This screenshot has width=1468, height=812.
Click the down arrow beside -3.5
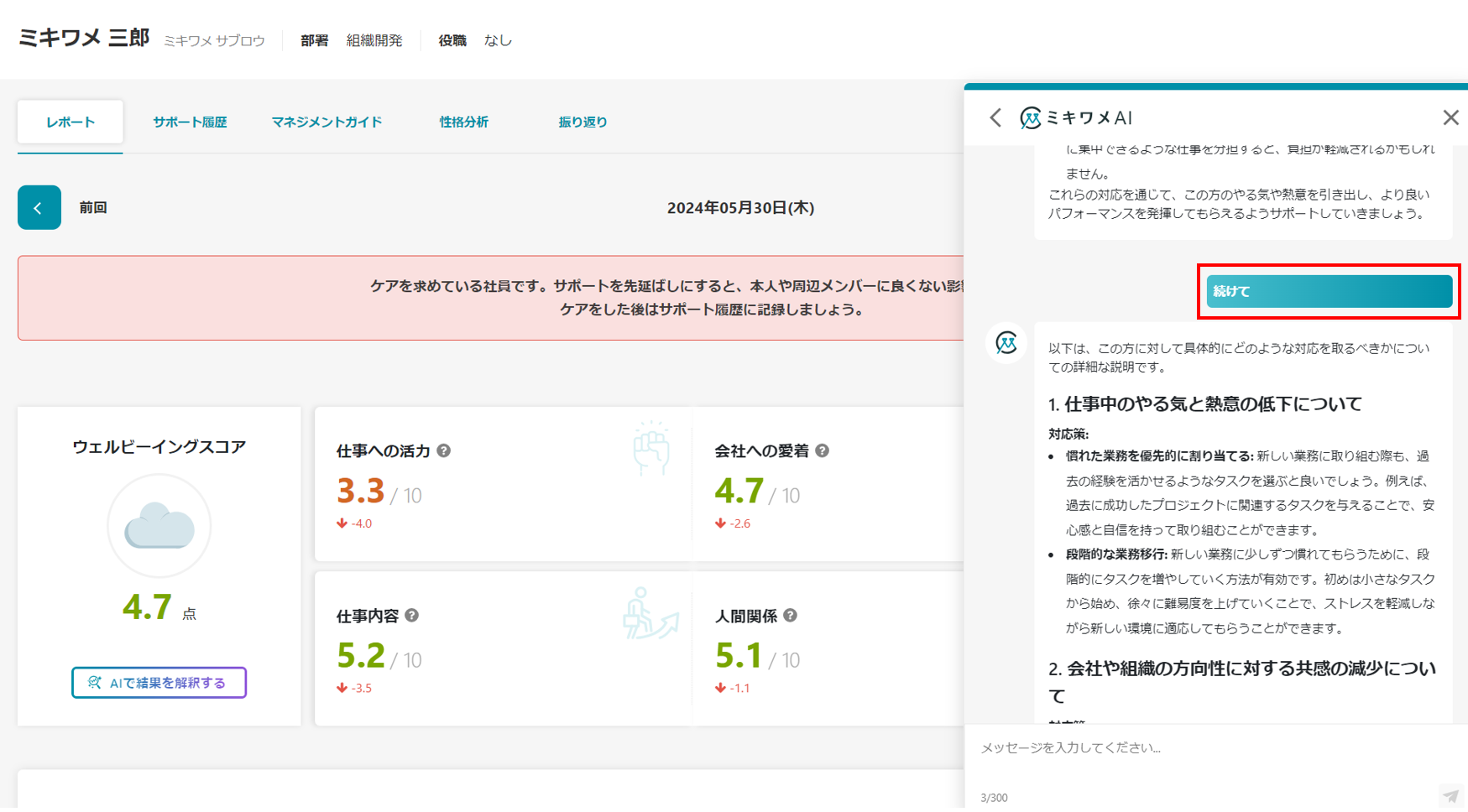click(x=342, y=688)
